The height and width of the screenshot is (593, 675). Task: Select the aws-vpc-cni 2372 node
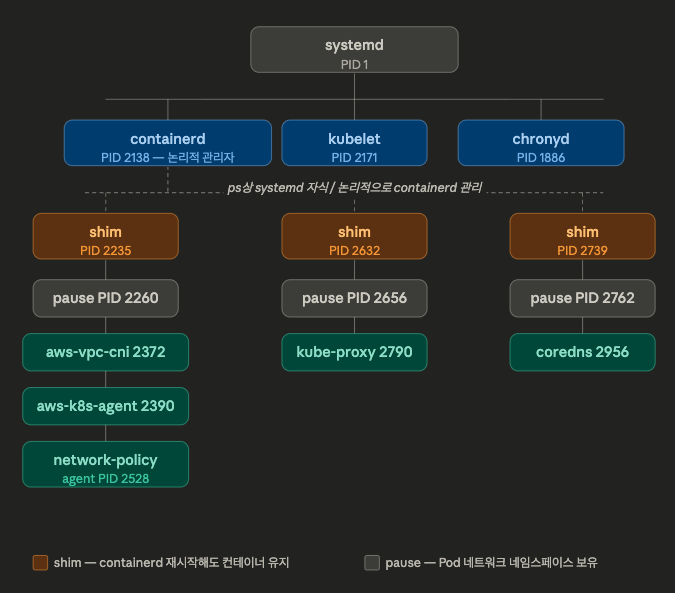click(x=105, y=352)
